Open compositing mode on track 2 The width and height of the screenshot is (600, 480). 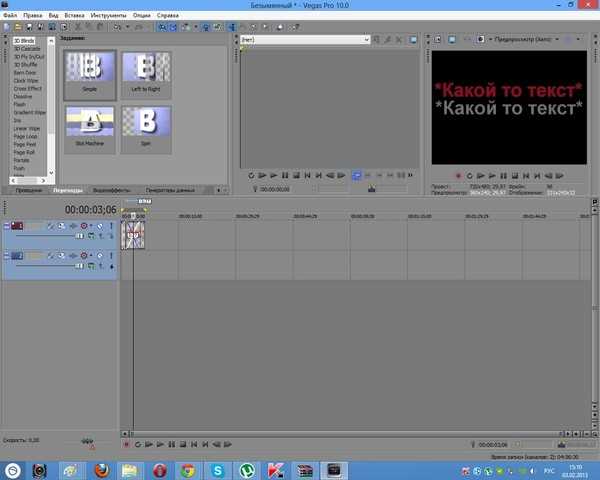91,266
